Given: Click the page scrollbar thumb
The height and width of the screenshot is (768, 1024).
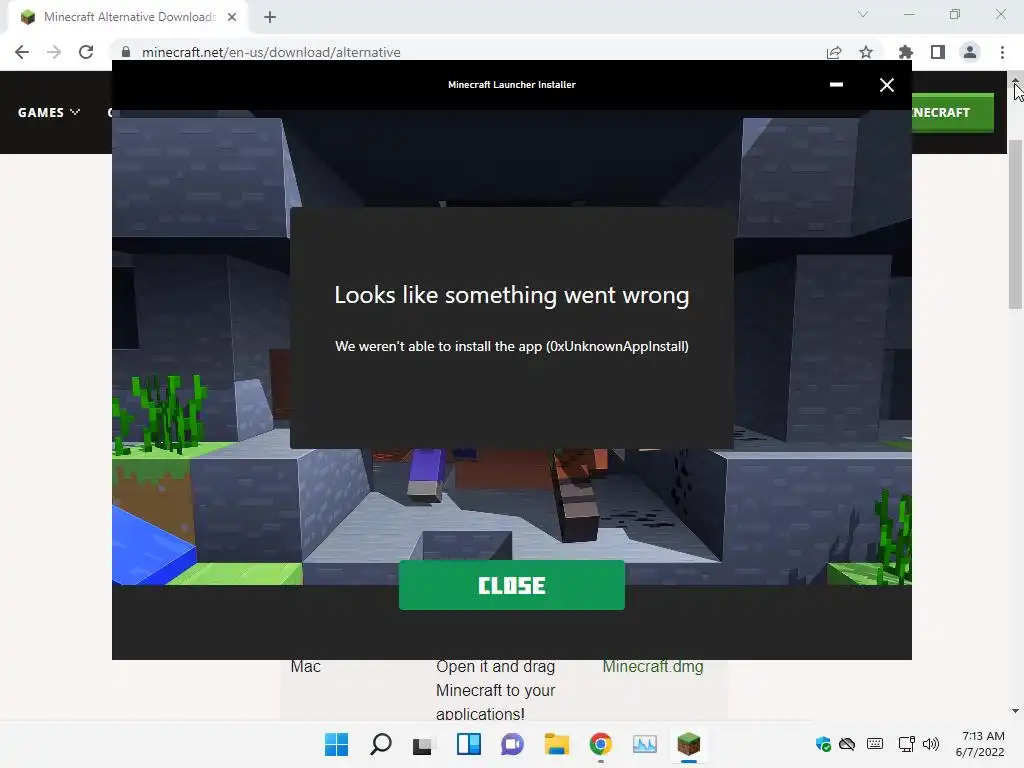Looking at the screenshot, I should tap(1015, 224).
